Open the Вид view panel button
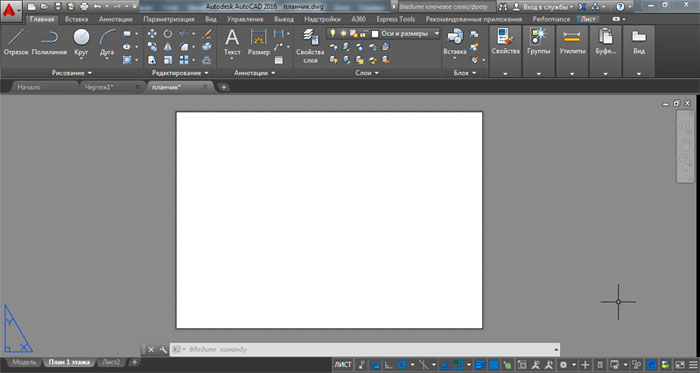The height and width of the screenshot is (373, 700). click(639, 51)
